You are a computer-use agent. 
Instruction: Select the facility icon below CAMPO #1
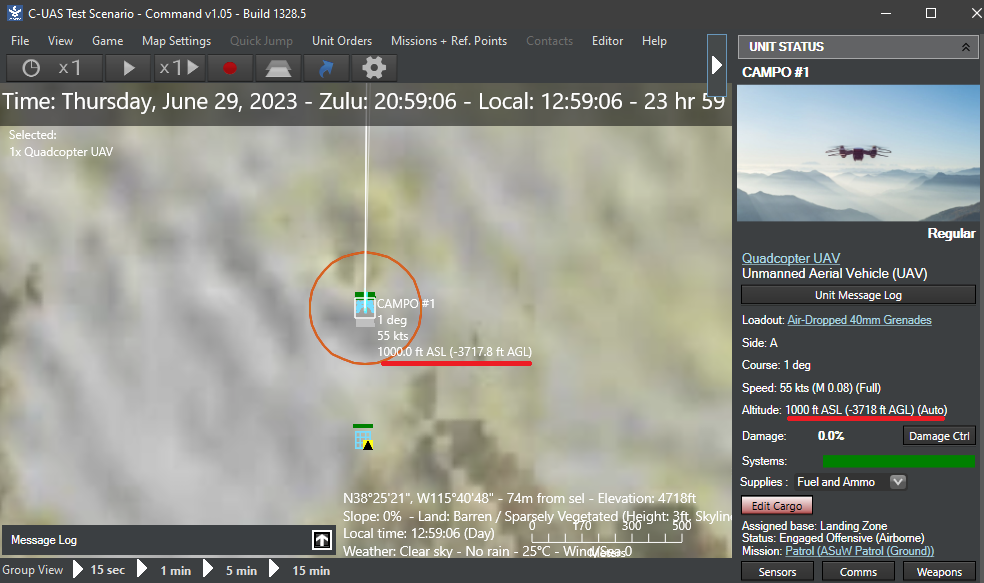click(363, 437)
